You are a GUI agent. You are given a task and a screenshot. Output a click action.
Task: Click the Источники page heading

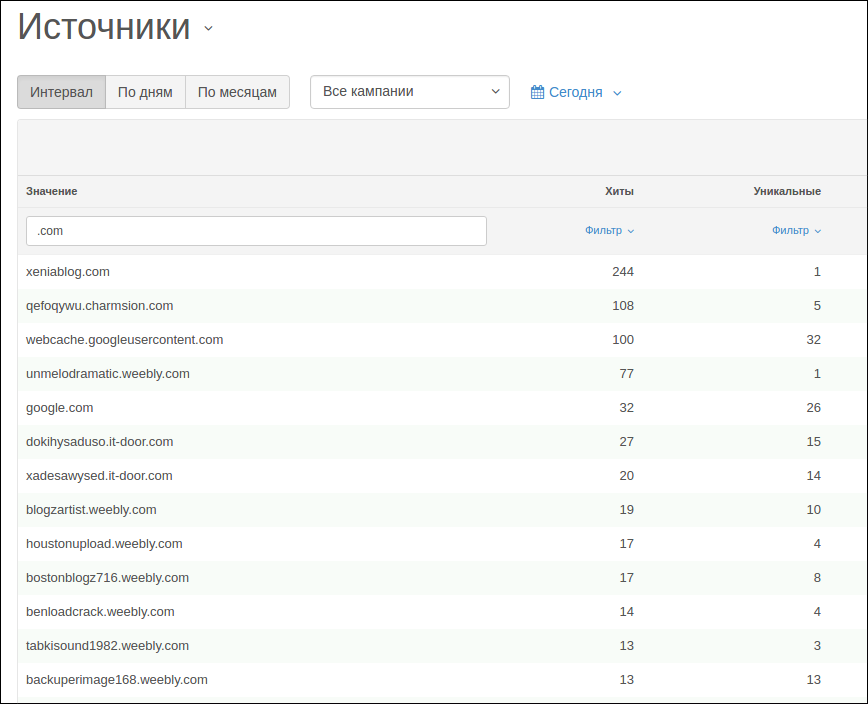[x=104, y=27]
